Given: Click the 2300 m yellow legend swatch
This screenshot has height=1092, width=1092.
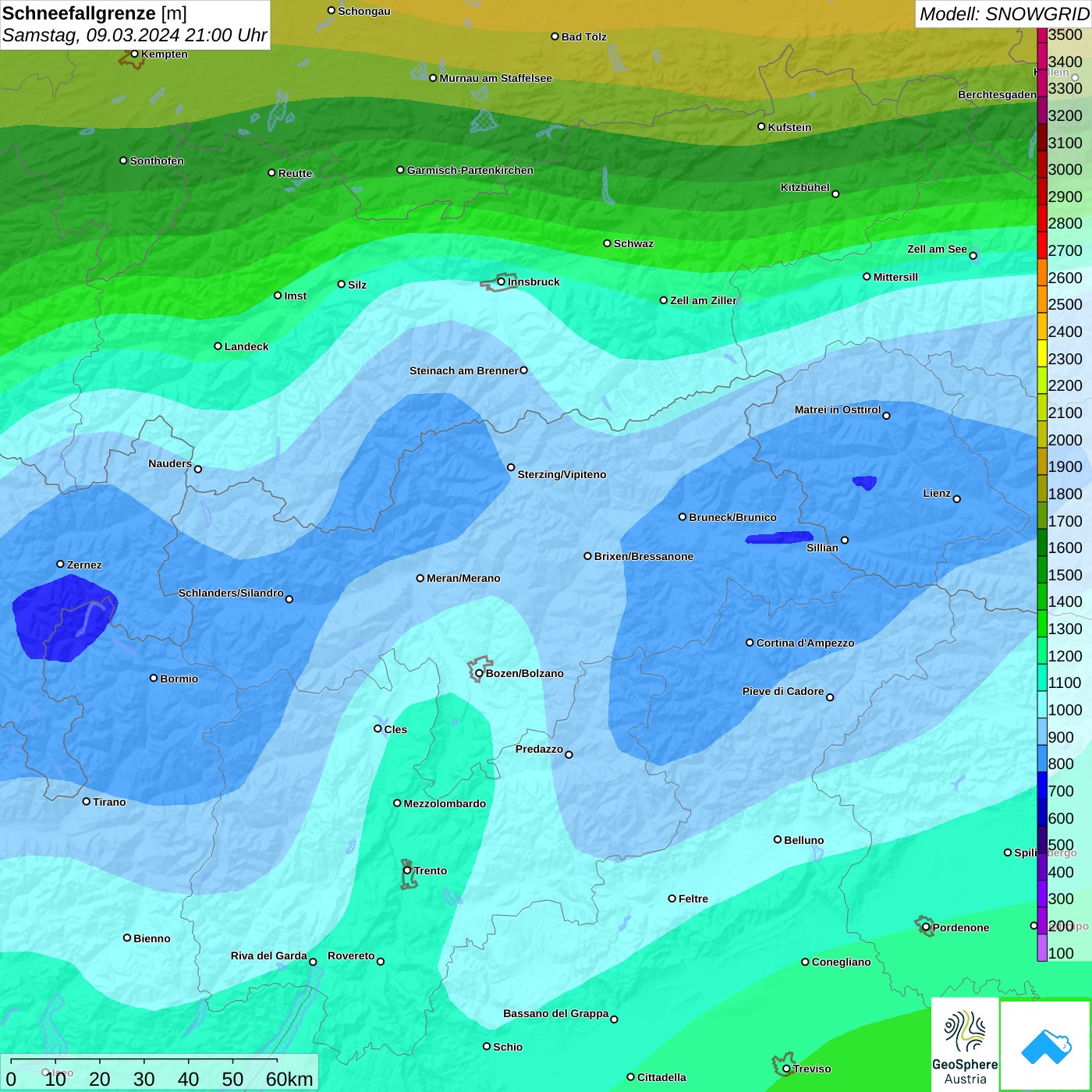Looking at the screenshot, I should pos(1042,353).
